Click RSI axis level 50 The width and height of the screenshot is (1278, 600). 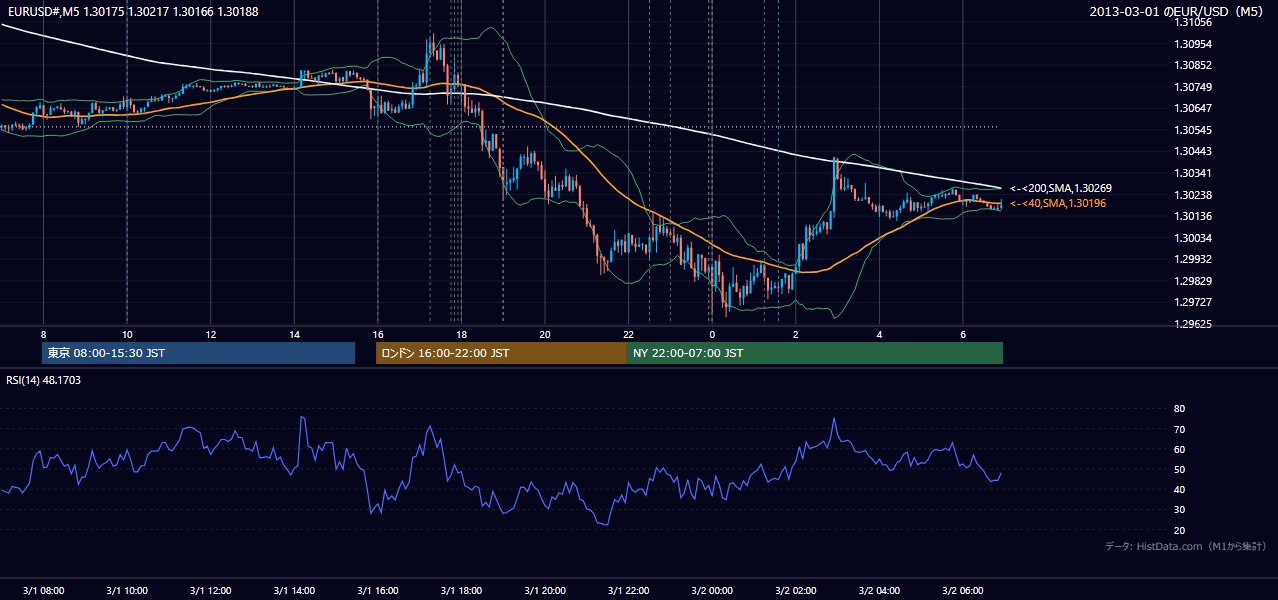[x=1180, y=469]
